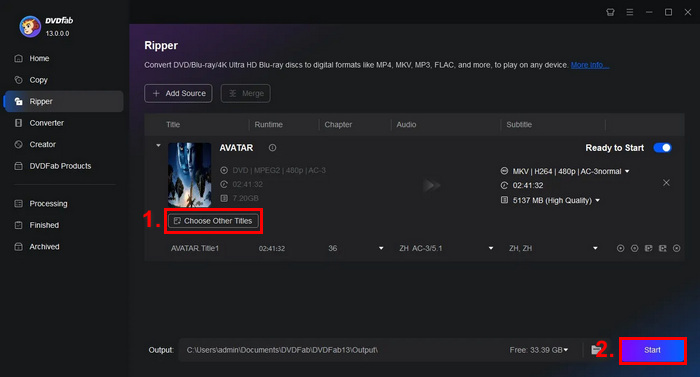700x377 pixels.
Task: Remove the AVATAR task with the X
Action: point(666,183)
